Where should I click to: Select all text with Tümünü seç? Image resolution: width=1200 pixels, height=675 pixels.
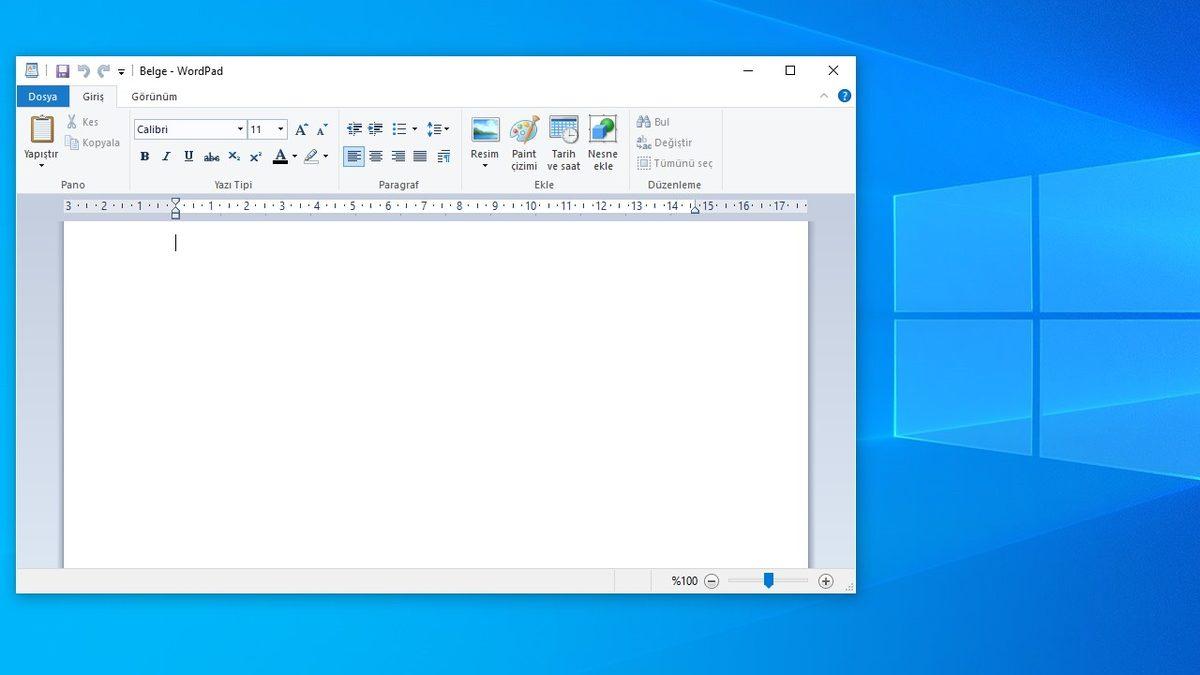pos(673,163)
